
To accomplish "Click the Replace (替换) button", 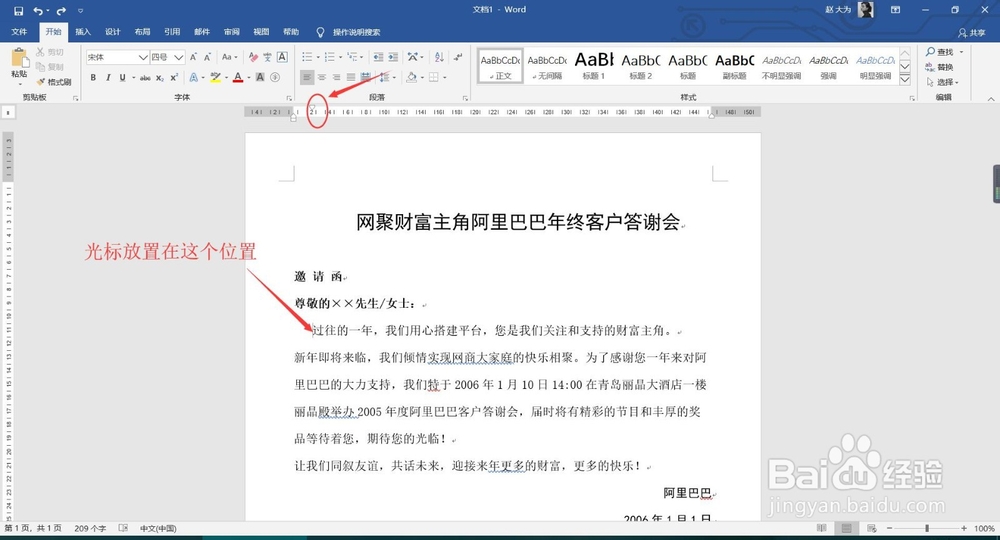I will coord(940,67).
